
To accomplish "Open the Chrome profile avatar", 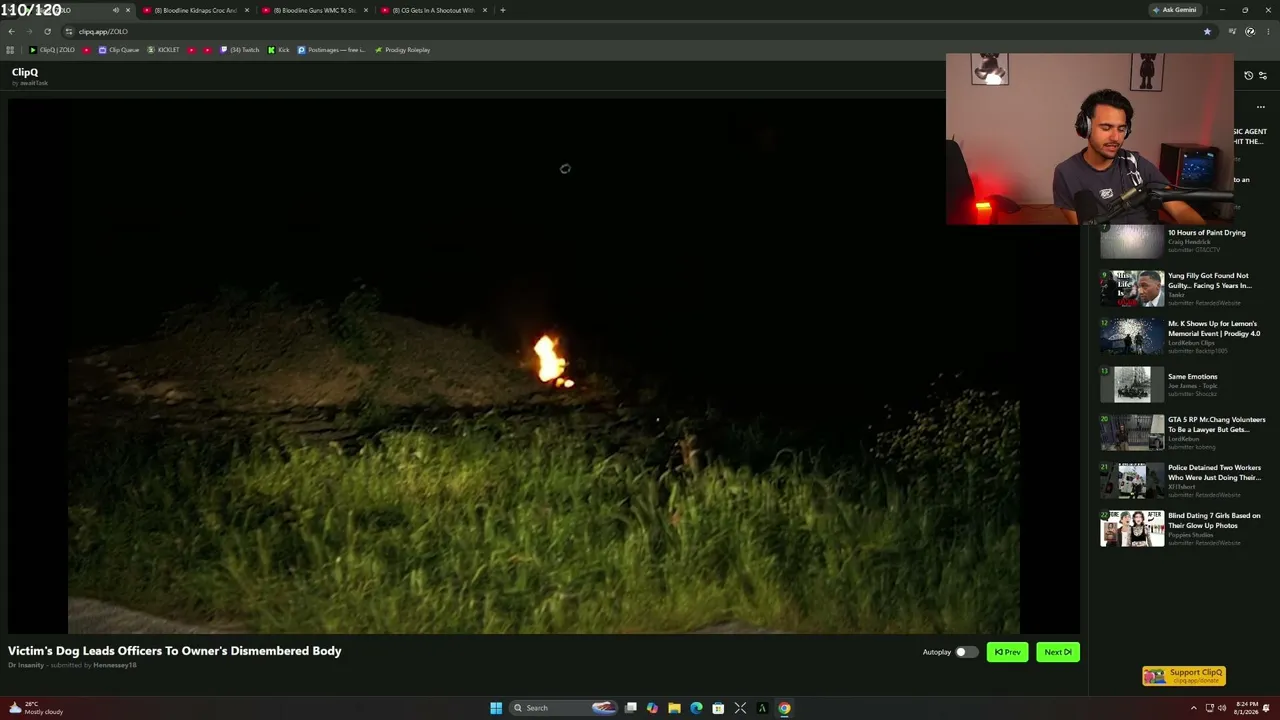I will [1250, 31].
